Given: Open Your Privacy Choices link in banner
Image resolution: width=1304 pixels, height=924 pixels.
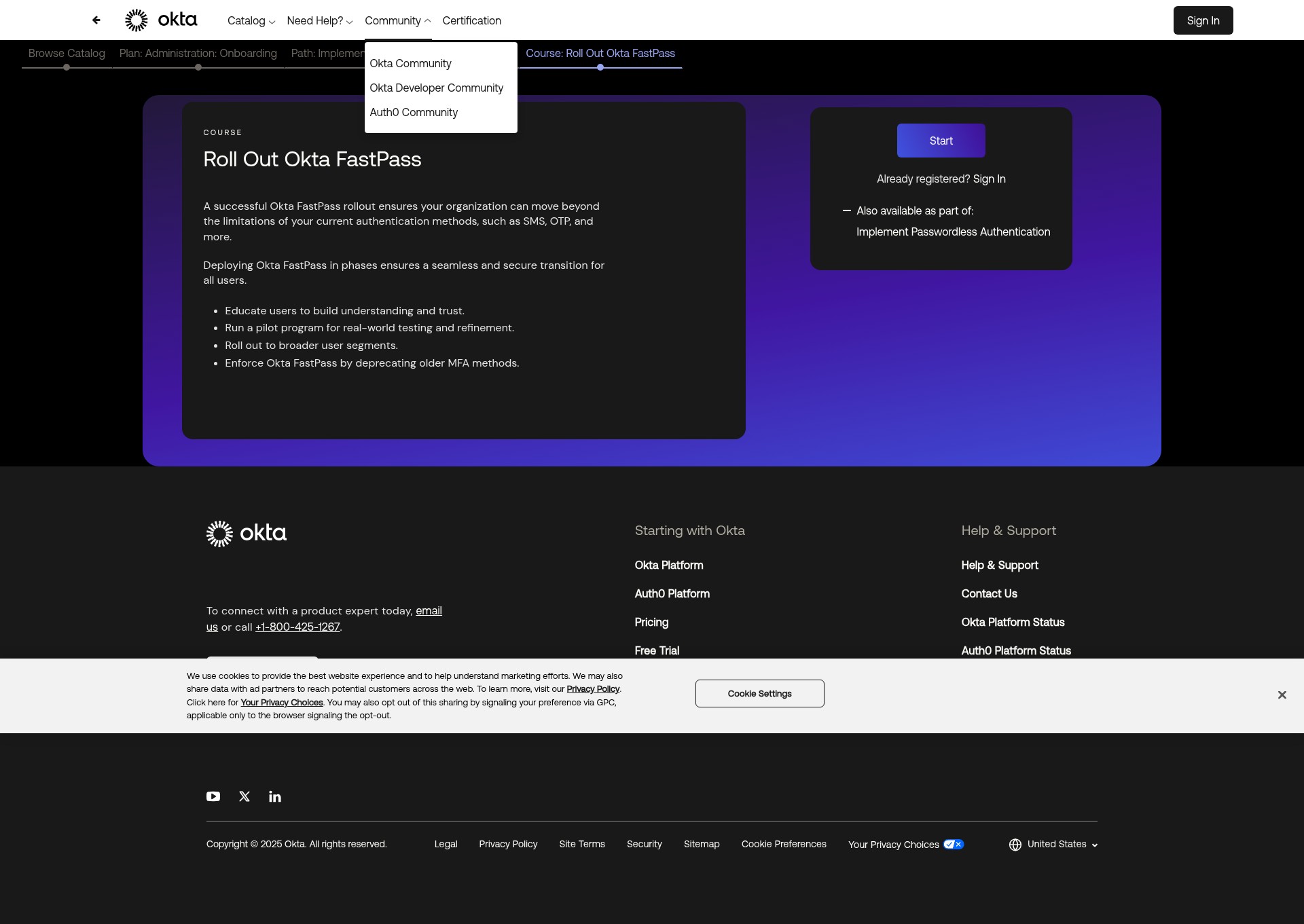Looking at the screenshot, I should (282, 703).
